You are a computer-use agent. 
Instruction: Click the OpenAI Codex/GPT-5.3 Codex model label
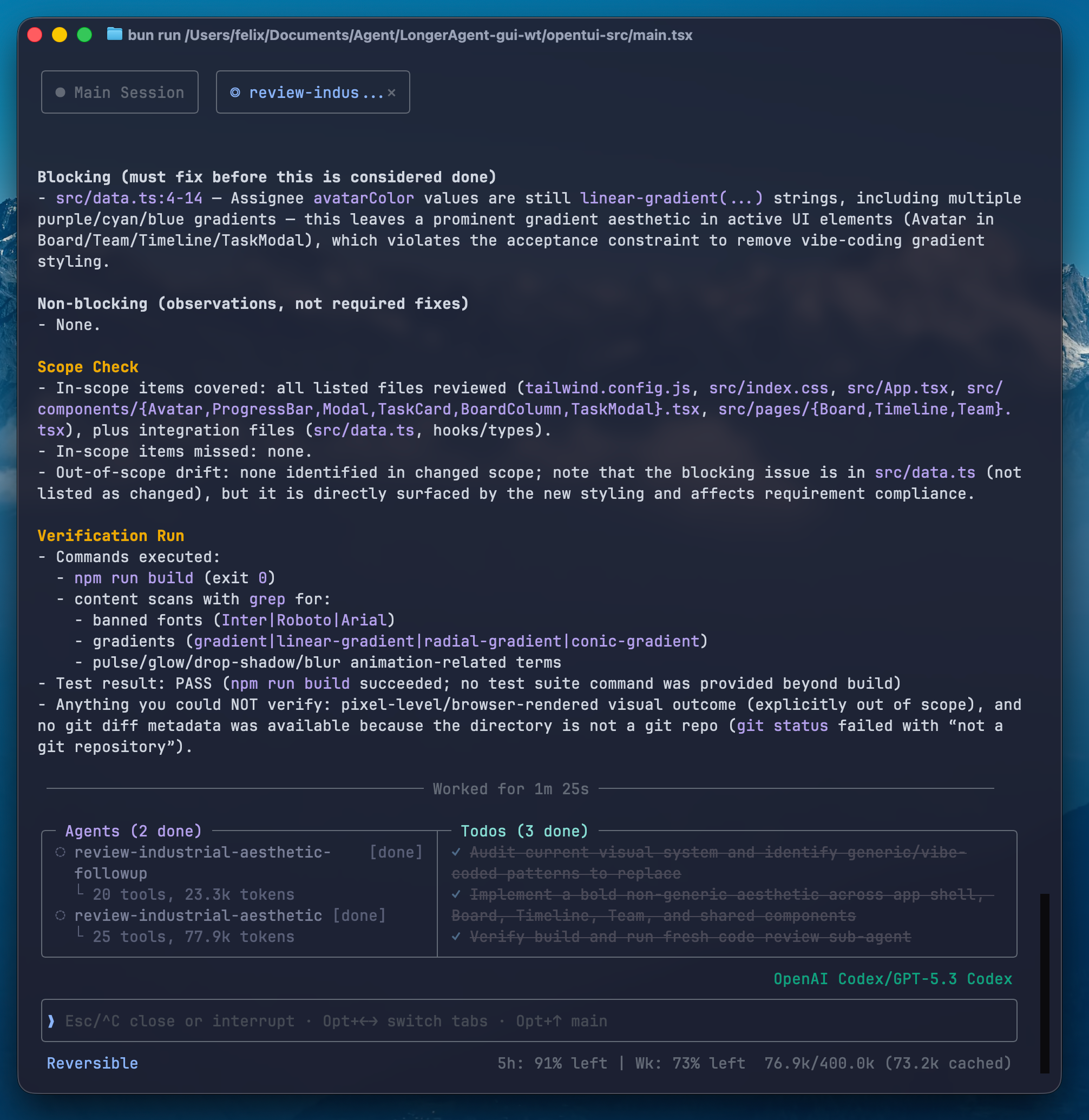point(893,978)
